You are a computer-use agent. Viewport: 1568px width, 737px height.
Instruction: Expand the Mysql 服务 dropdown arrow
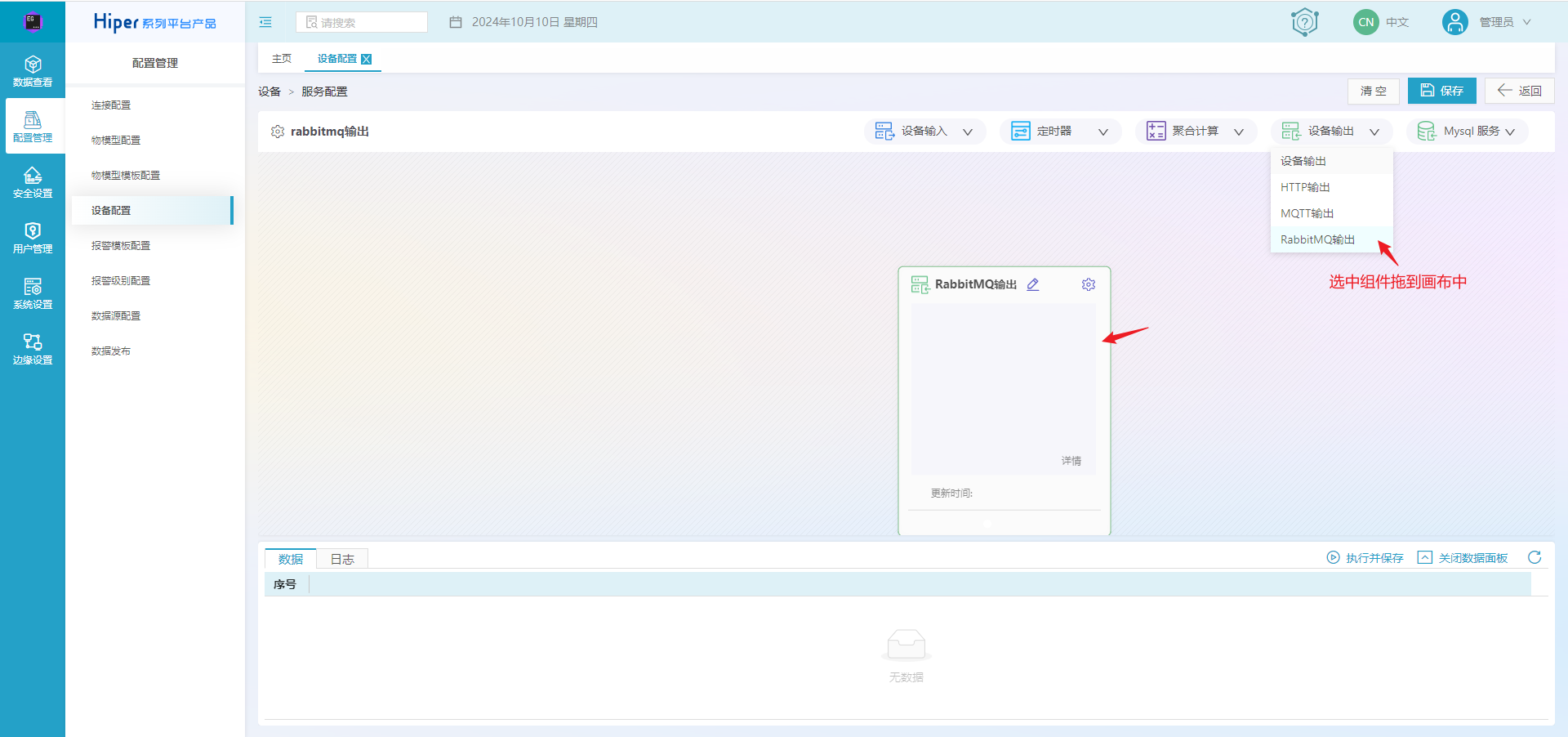1510,132
